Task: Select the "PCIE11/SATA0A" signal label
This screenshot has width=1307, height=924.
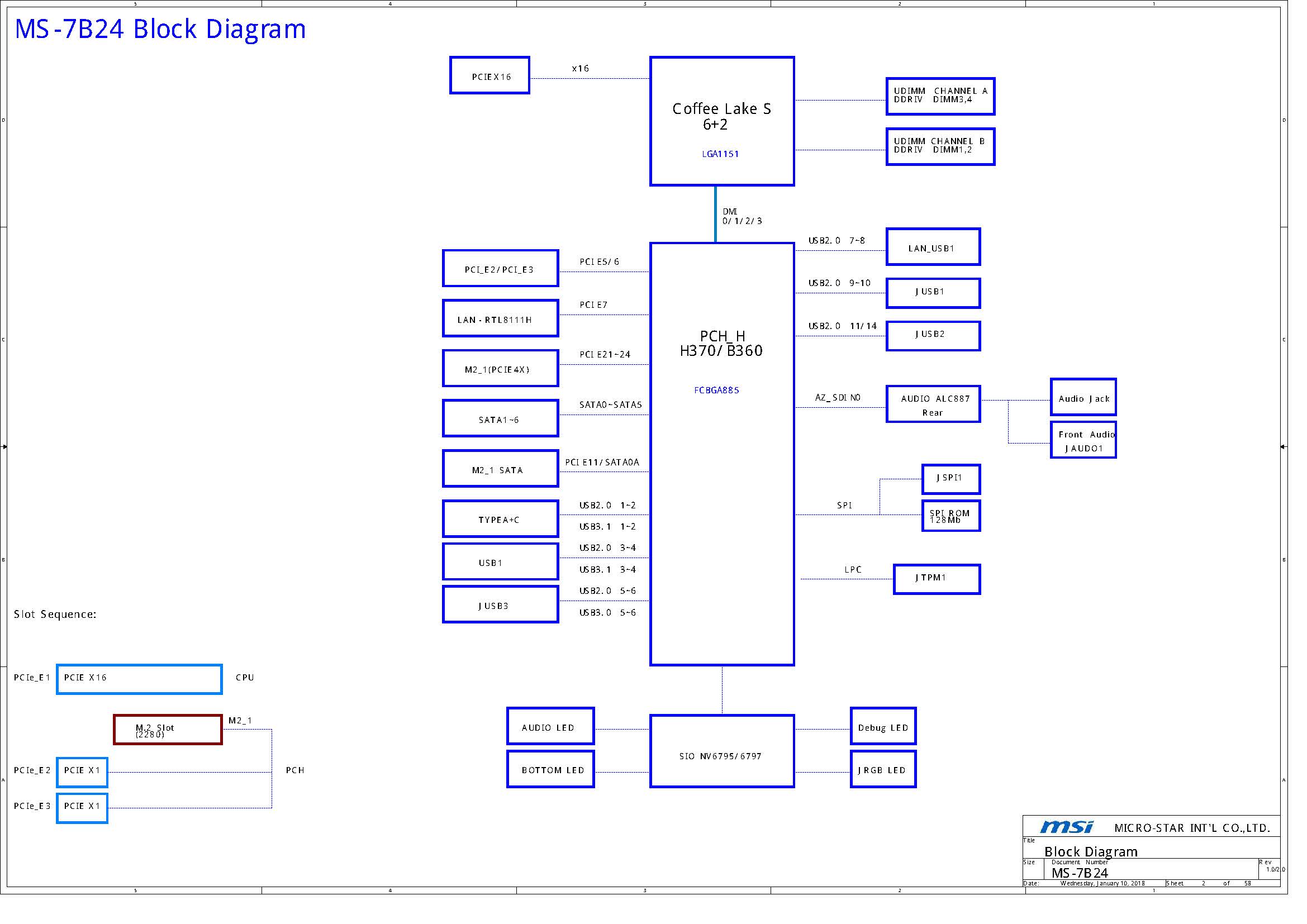Action: coord(602,462)
